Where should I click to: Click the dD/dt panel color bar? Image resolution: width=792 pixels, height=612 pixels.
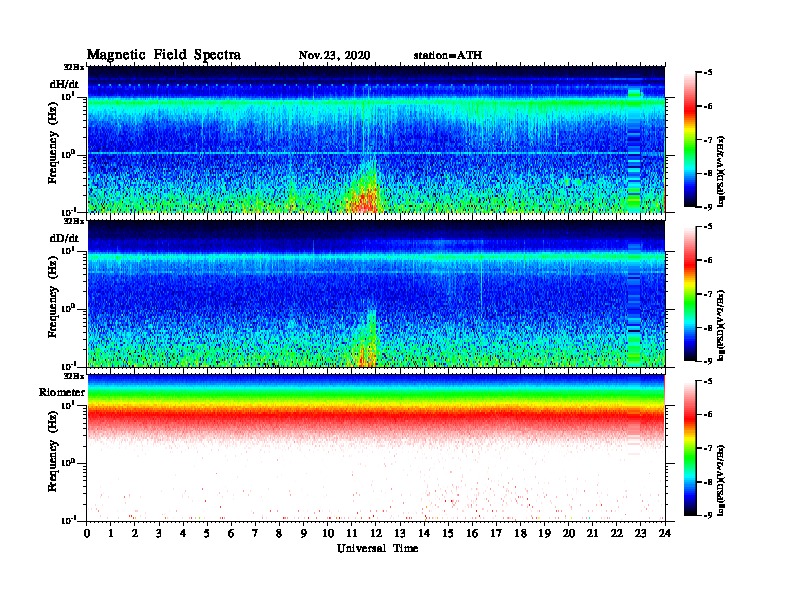pos(690,294)
